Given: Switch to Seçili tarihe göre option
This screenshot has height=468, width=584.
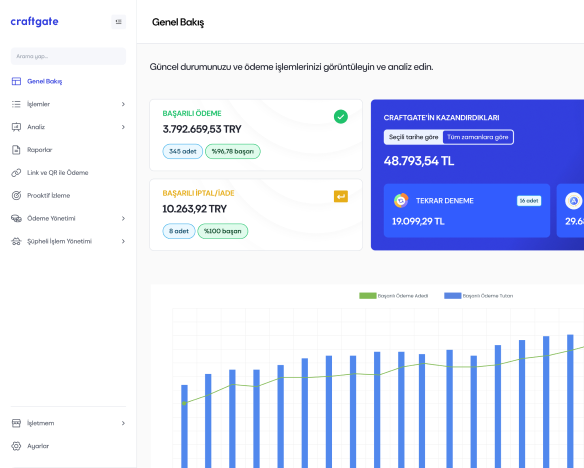Looking at the screenshot, I should coord(413,137).
